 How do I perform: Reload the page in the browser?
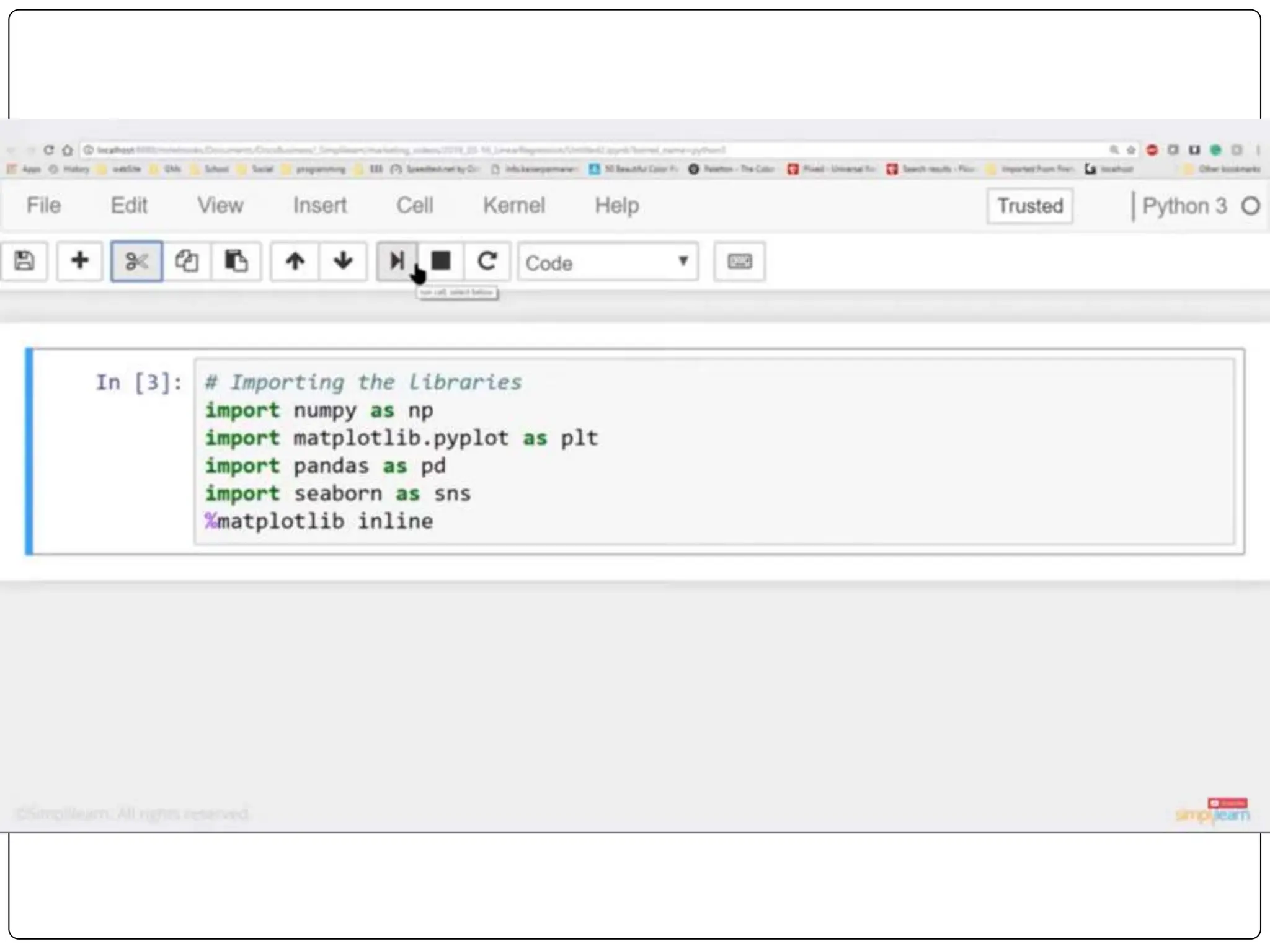point(49,150)
